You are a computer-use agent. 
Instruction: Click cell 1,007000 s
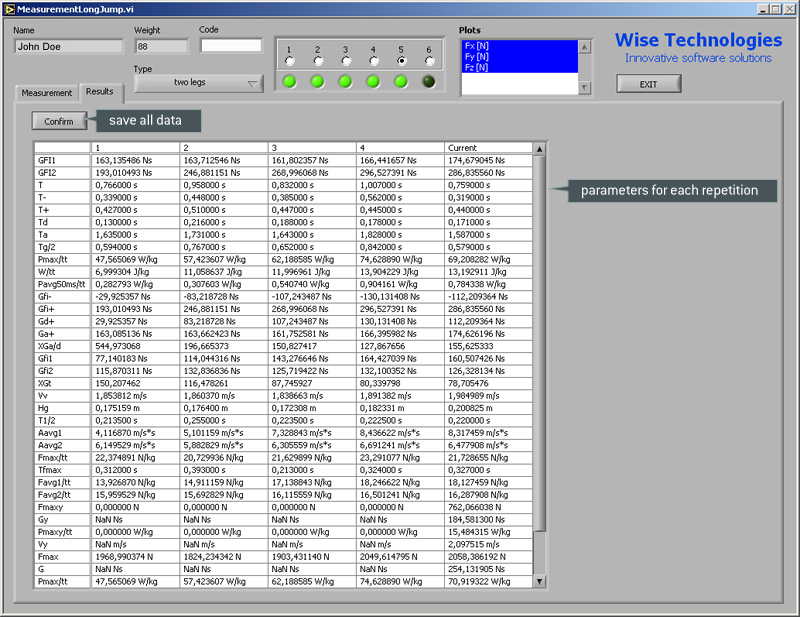click(x=400, y=185)
